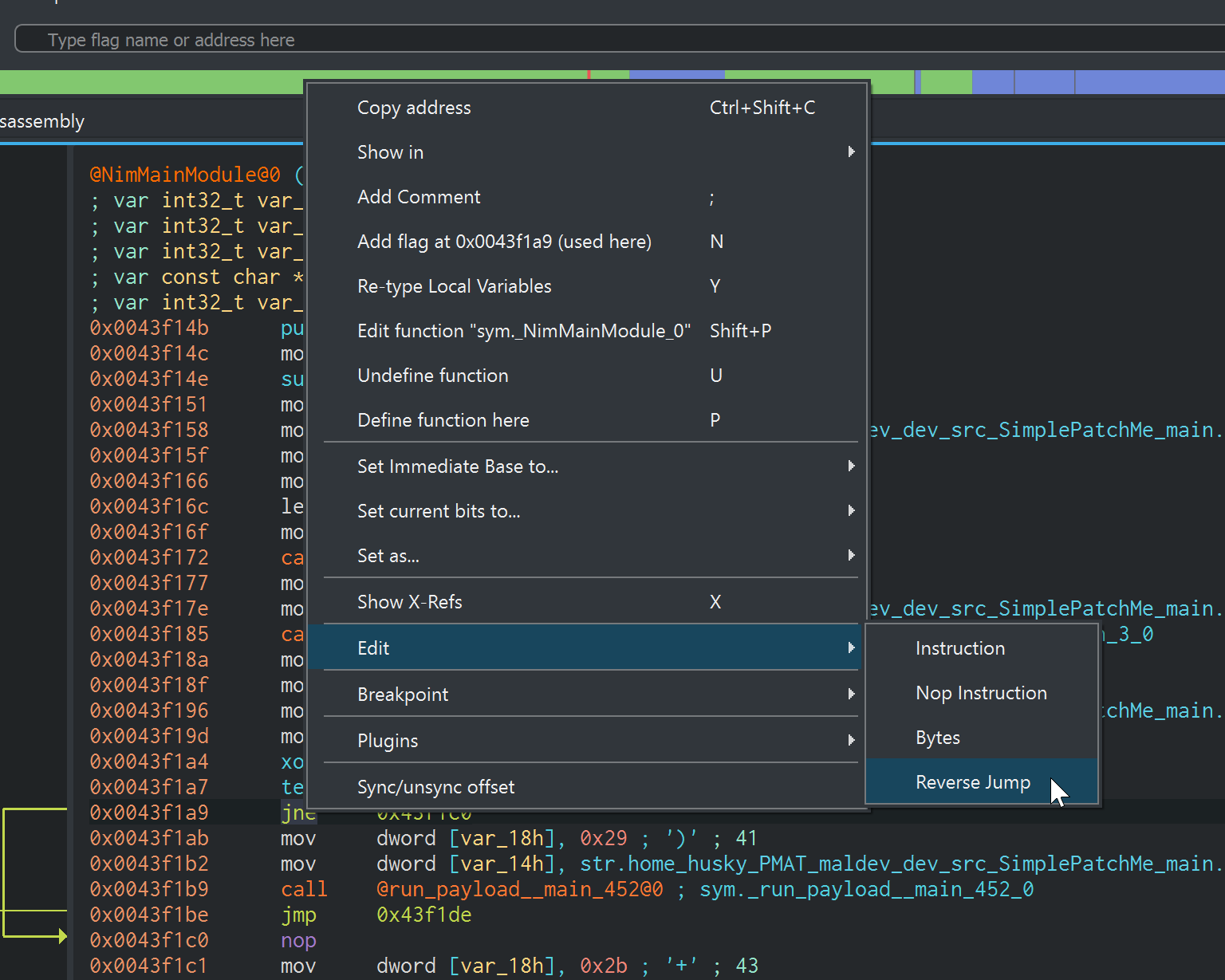Click Sync/unsync offset option
Viewport: 1225px width, 980px height.
click(435, 787)
